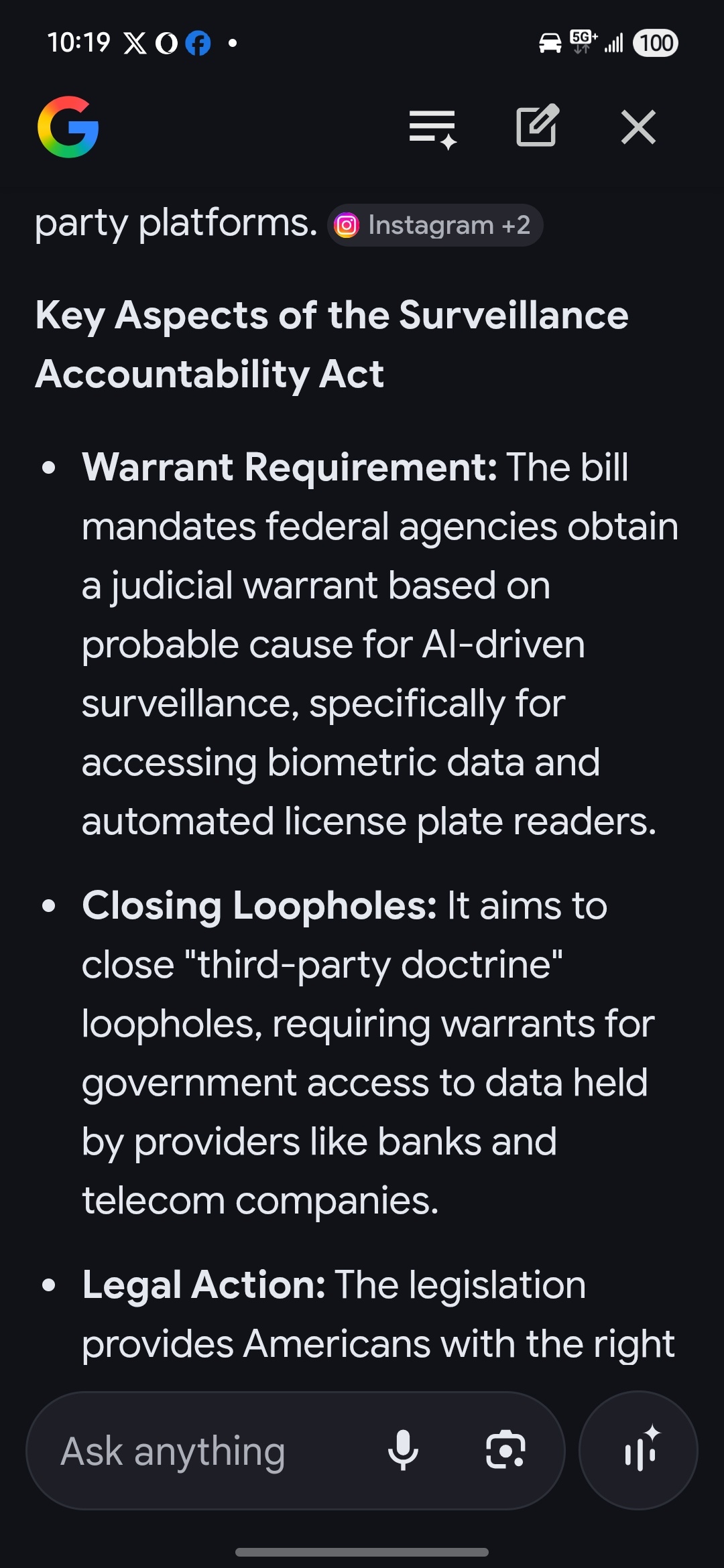The width and height of the screenshot is (724, 1568).
Task: Tap the Warrant Requirement bullet heading
Action: [290, 467]
